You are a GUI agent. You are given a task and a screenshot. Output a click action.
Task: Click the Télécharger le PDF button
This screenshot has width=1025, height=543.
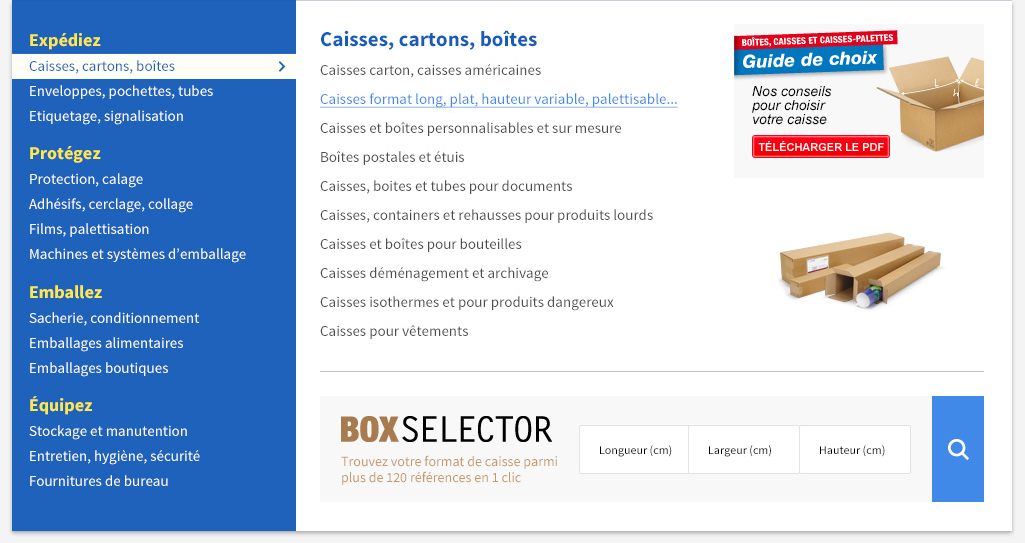[x=821, y=147]
